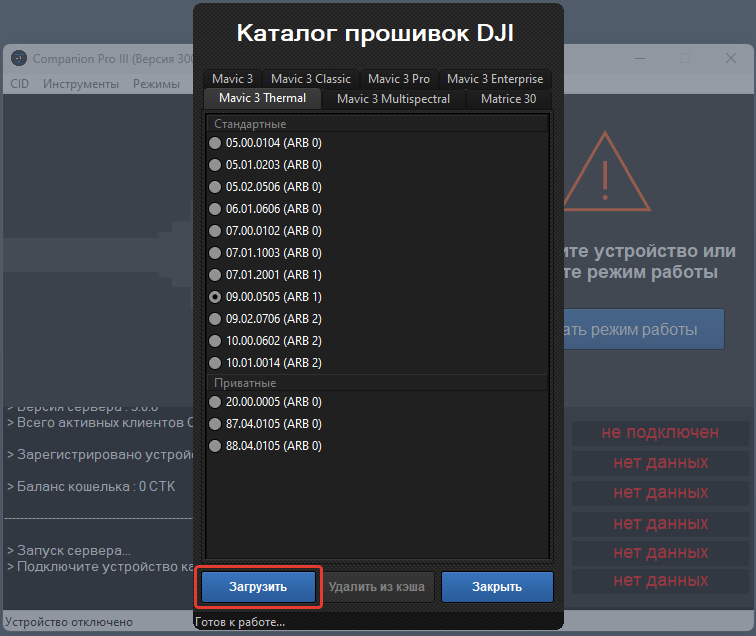Select the Mavic 3 Thermal tab

(262, 98)
